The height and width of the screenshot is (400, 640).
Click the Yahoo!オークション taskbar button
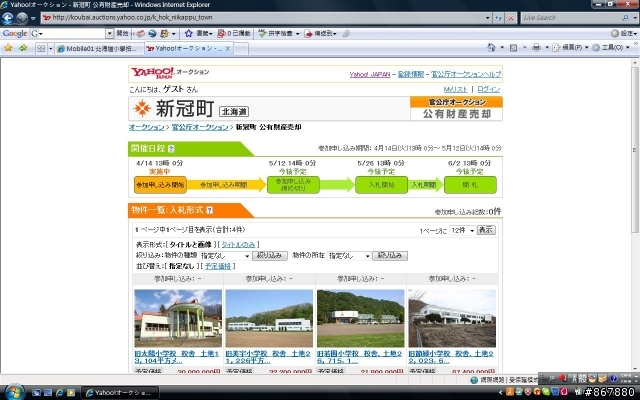120,393
